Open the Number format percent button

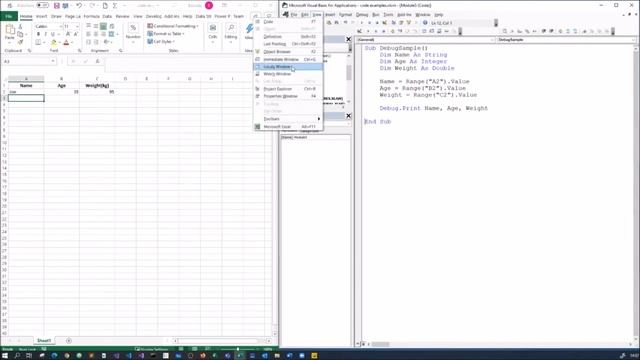(x=133, y=32)
